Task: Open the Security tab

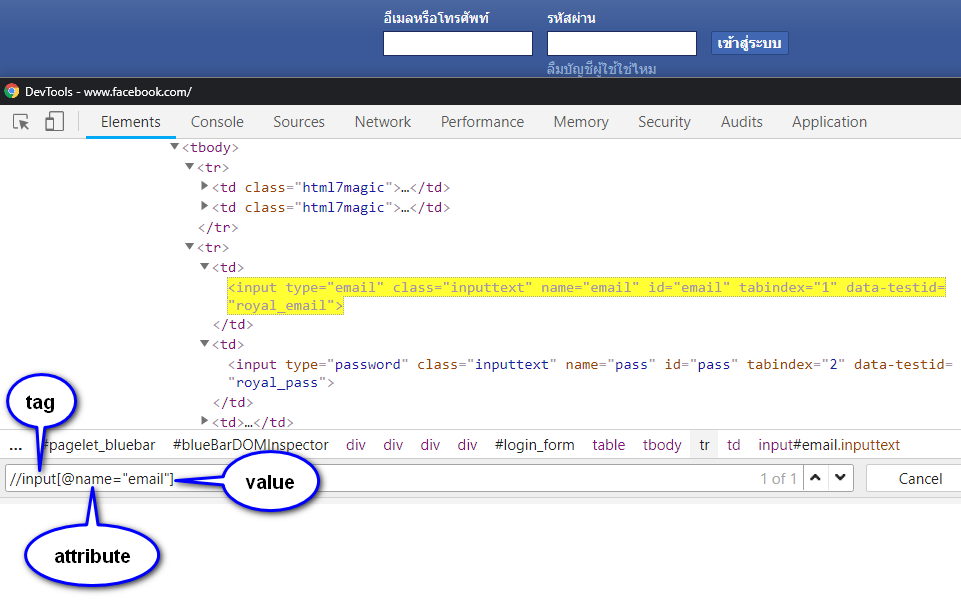Action: pos(664,122)
